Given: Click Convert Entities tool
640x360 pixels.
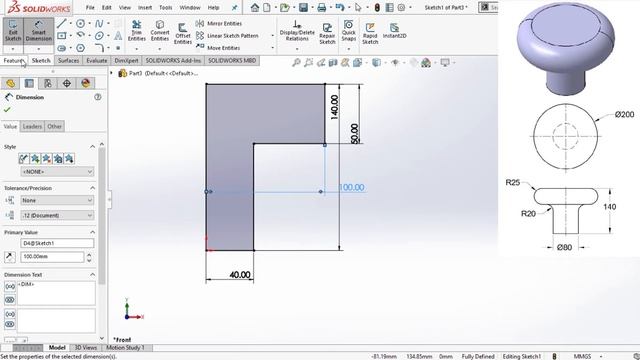Looking at the screenshot, I should (160, 31).
